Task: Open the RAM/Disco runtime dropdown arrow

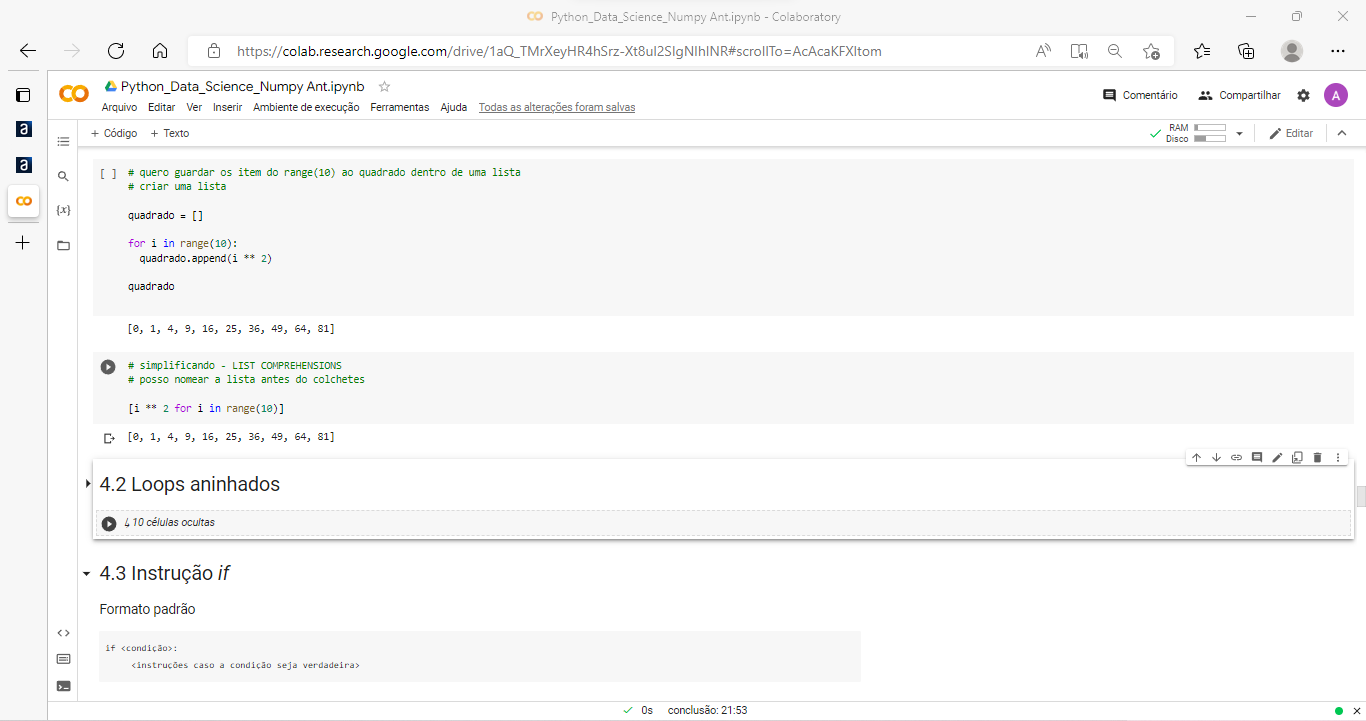Action: pos(1239,133)
